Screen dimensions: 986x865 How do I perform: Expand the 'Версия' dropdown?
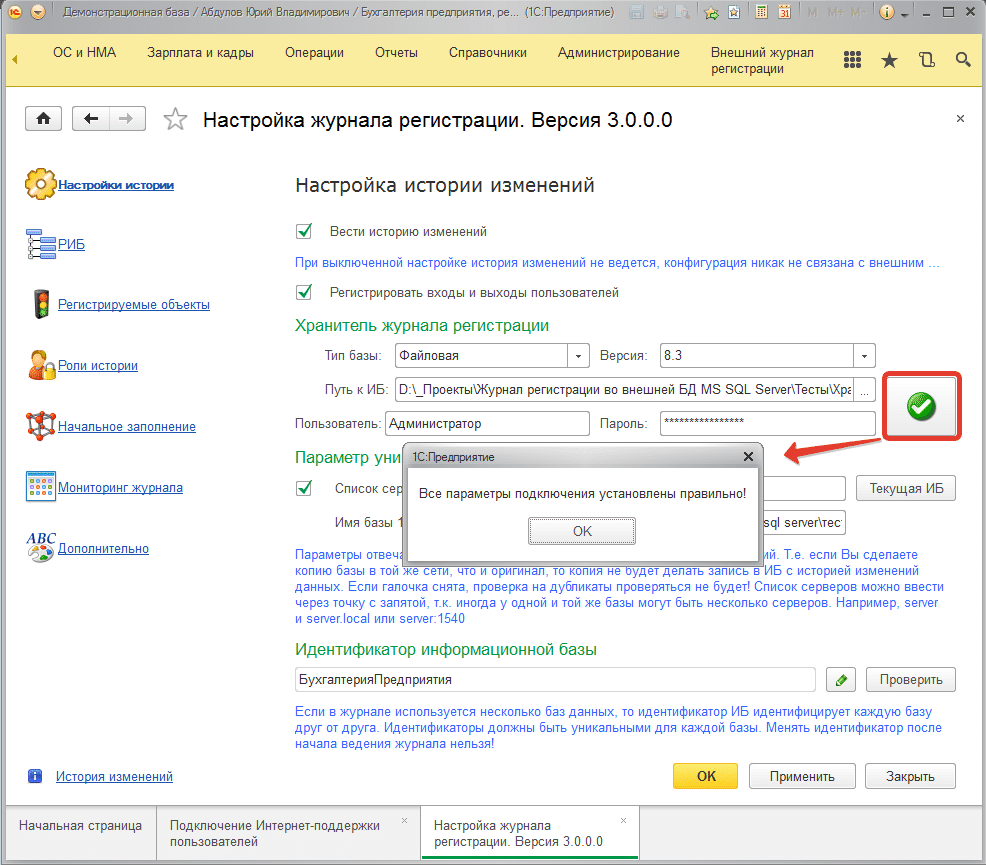pos(864,356)
